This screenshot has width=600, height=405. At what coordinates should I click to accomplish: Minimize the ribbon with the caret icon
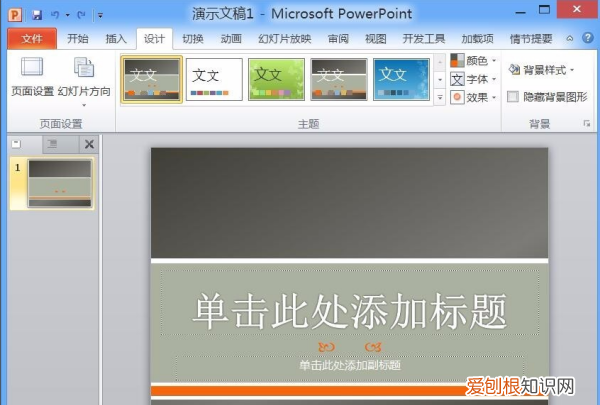570,39
